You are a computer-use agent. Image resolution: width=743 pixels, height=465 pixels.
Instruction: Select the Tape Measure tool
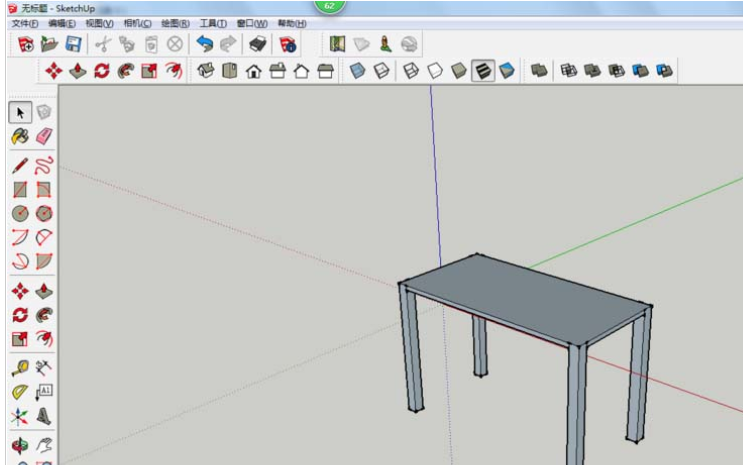pos(21,368)
